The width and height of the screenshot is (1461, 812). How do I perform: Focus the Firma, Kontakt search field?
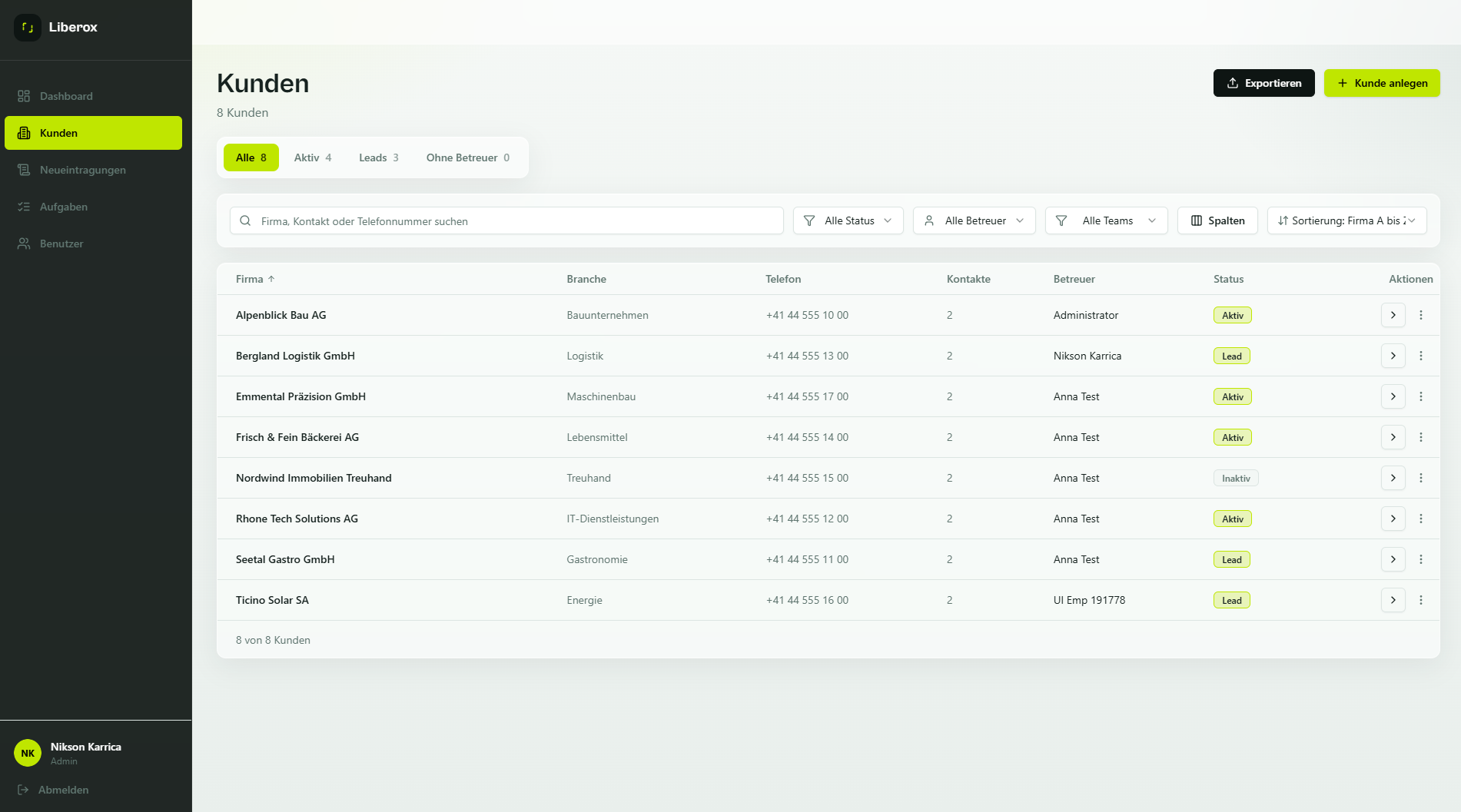[x=506, y=220]
